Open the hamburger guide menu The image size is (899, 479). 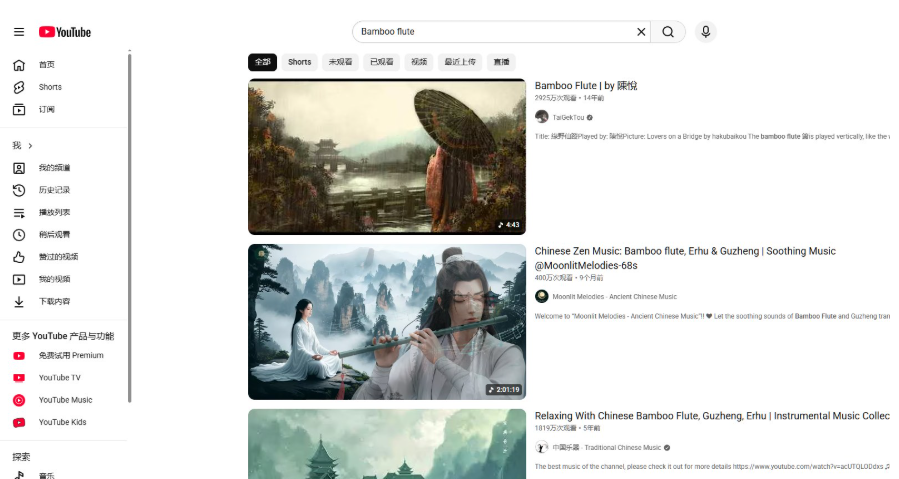pyautogui.click(x=19, y=32)
